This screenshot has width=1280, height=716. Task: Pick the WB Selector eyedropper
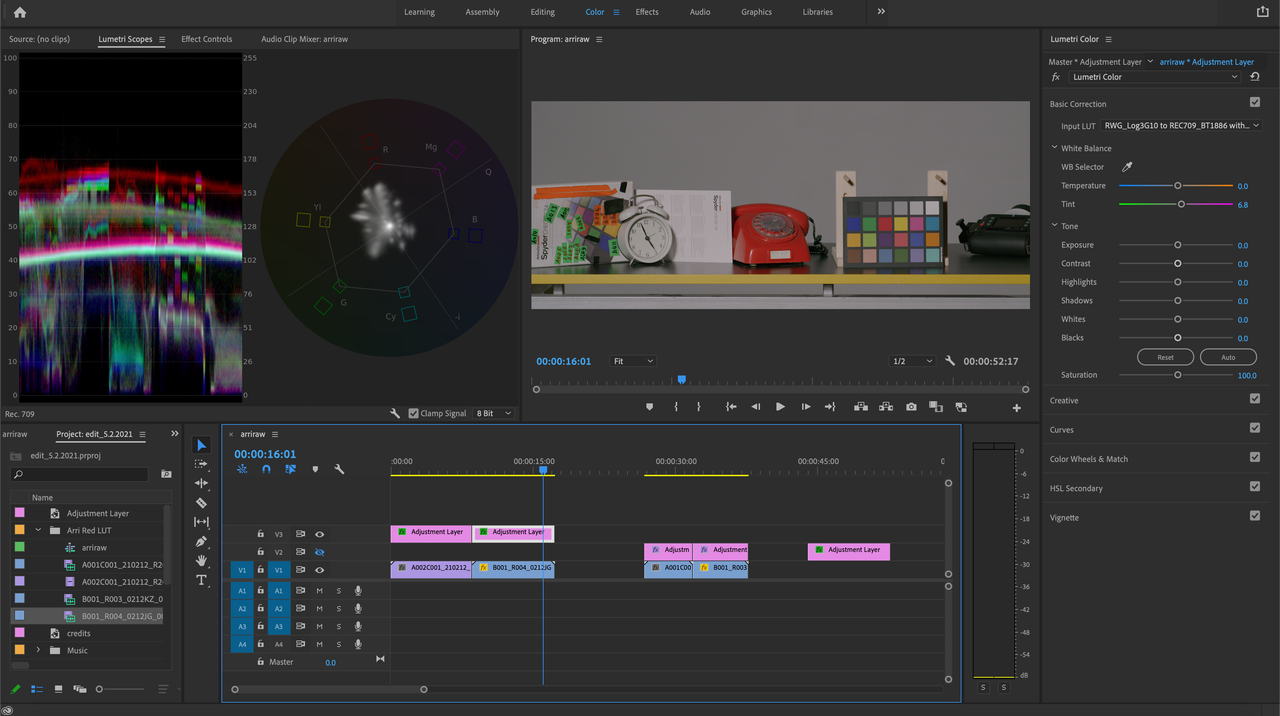[1127, 167]
